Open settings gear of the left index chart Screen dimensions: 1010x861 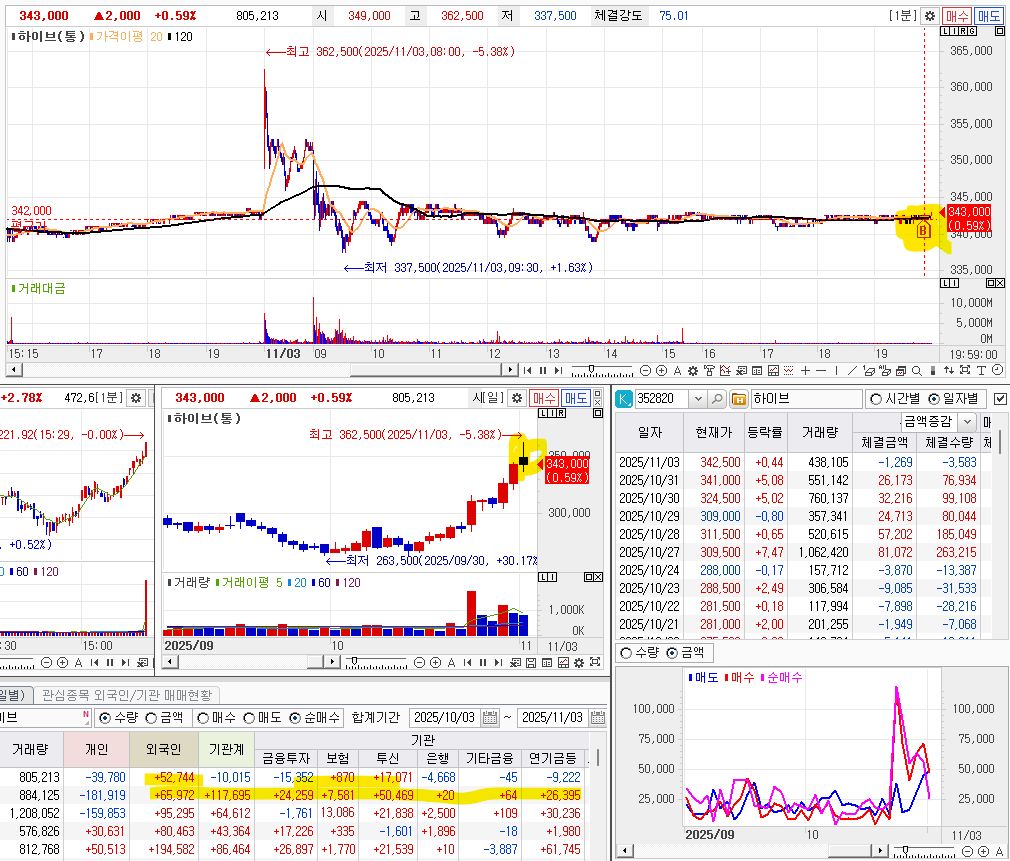(x=136, y=398)
